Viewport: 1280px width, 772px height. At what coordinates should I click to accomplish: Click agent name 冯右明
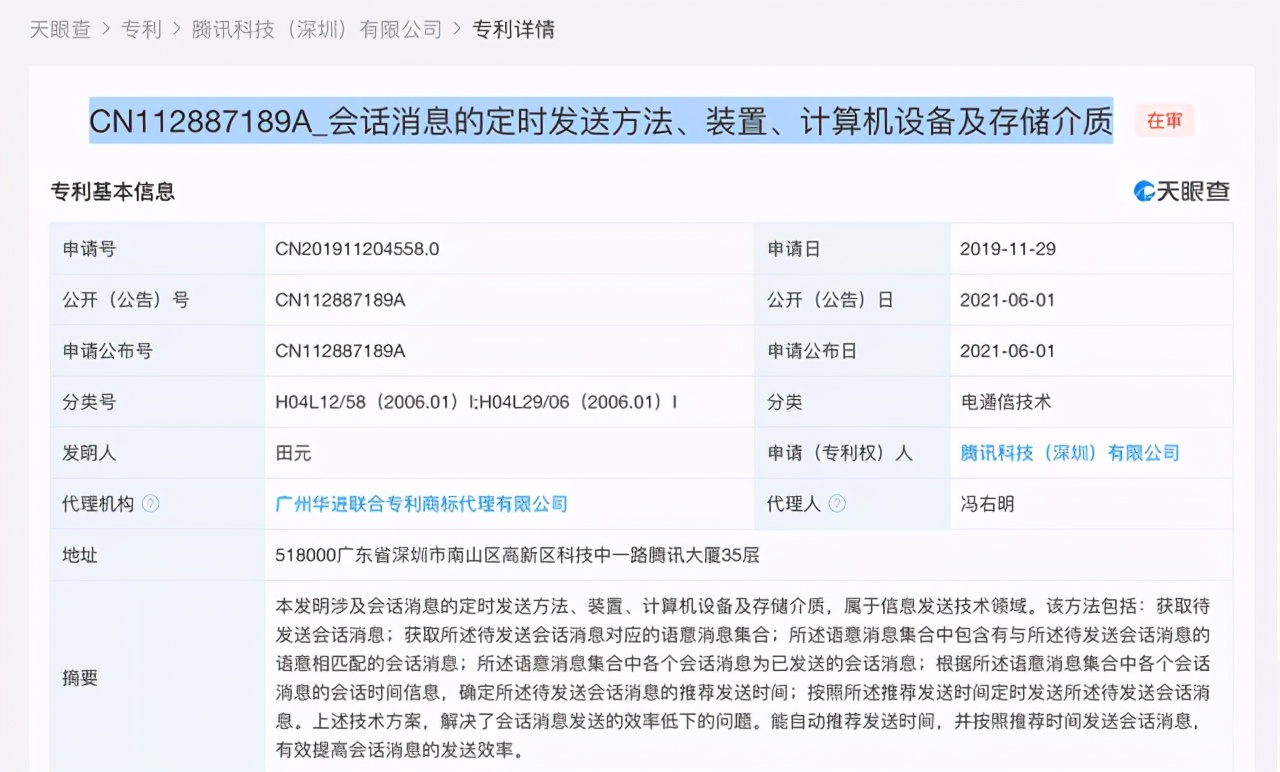[987, 504]
